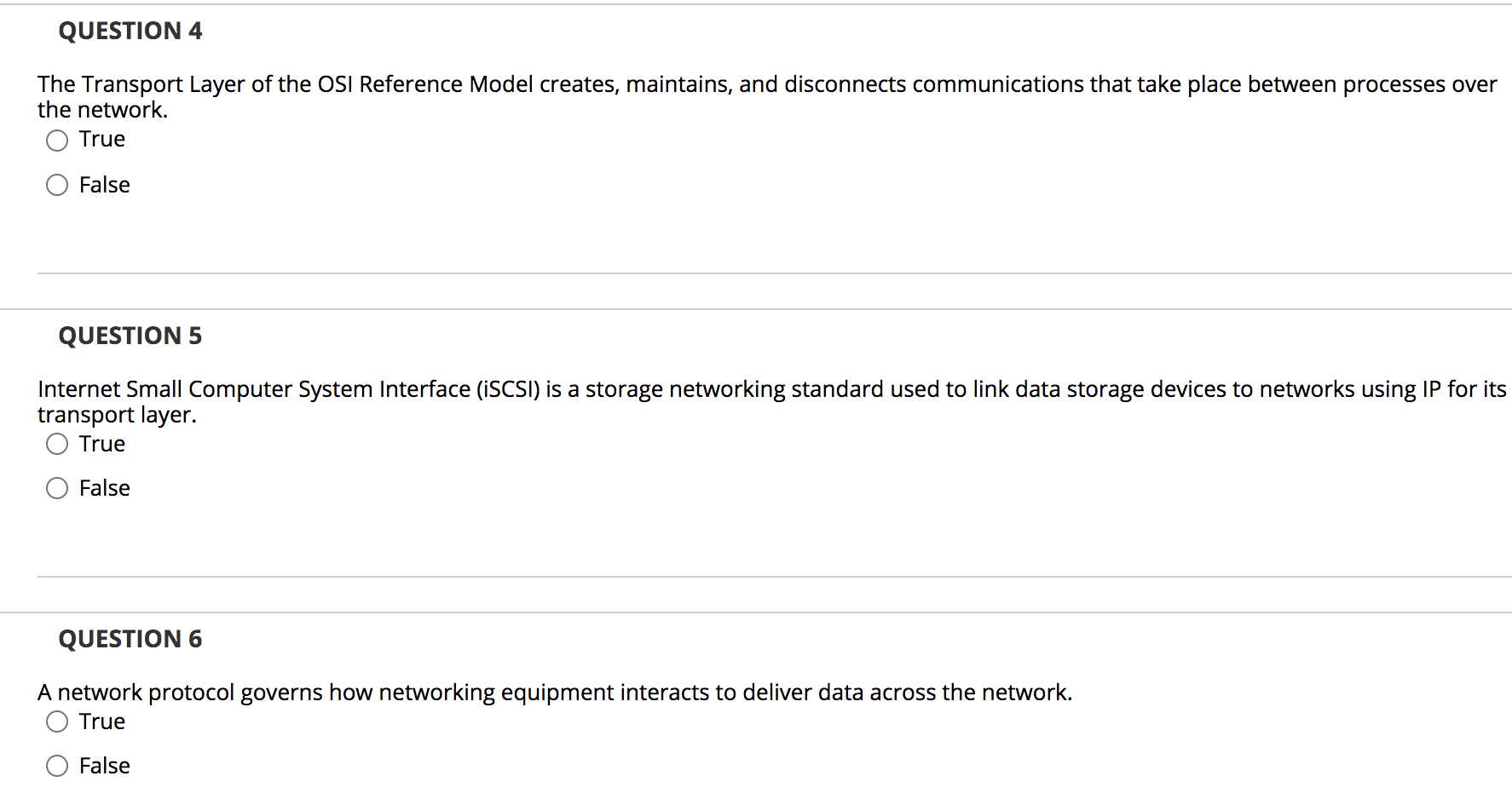This screenshot has height=799, width=1512.
Task: Click the "False" label under Question 5
Action: [105, 488]
